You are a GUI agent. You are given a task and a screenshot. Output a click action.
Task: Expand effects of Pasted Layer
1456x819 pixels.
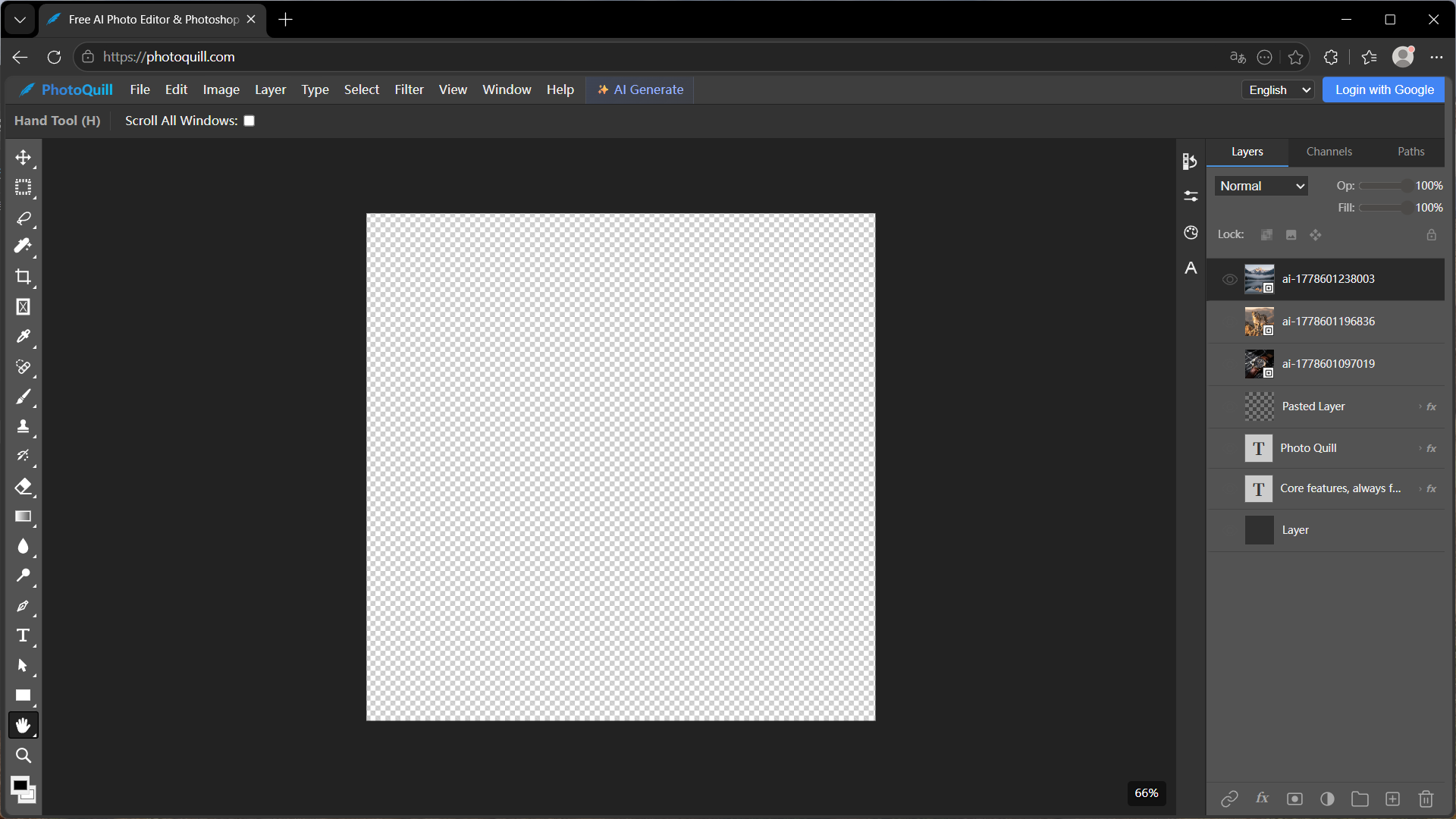1420,406
